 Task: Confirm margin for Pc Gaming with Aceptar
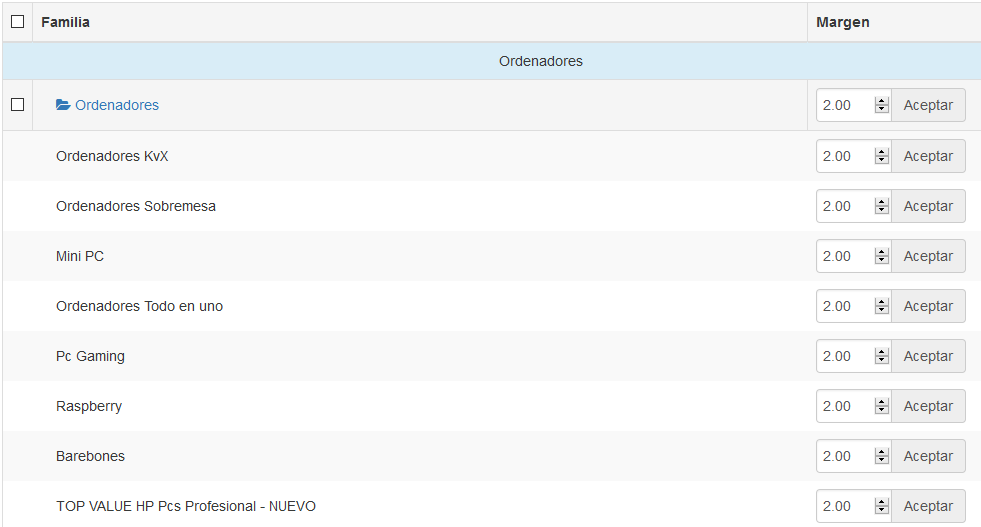(928, 356)
